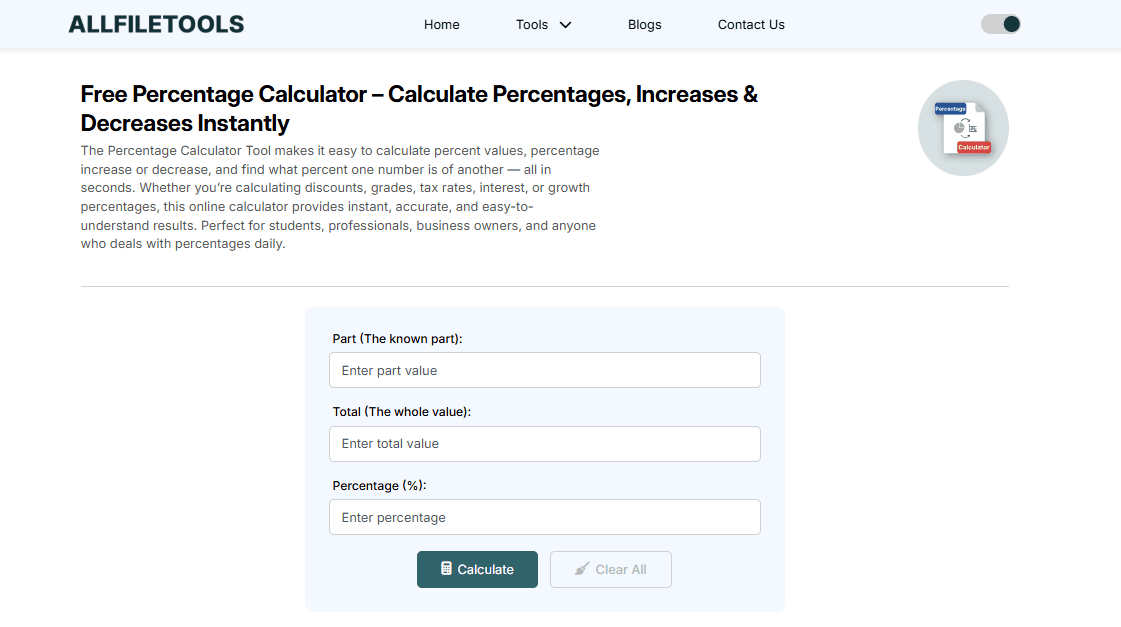Focus the Enter part value field

(x=544, y=370)
